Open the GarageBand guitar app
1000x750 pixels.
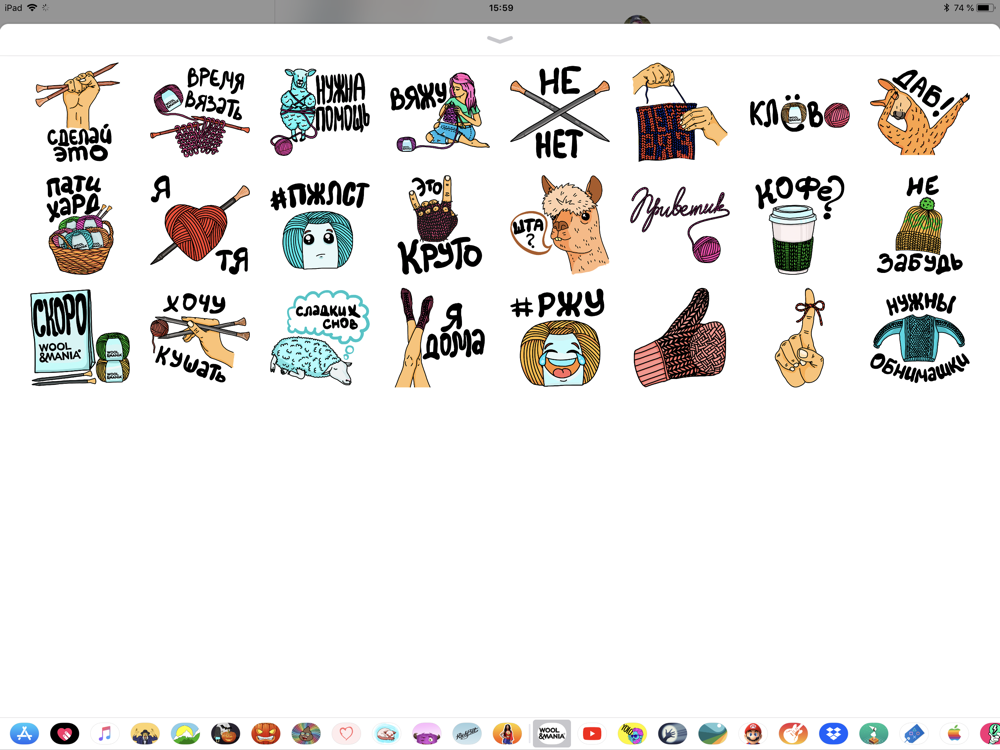pyautogui.click(x=793, y=733)
